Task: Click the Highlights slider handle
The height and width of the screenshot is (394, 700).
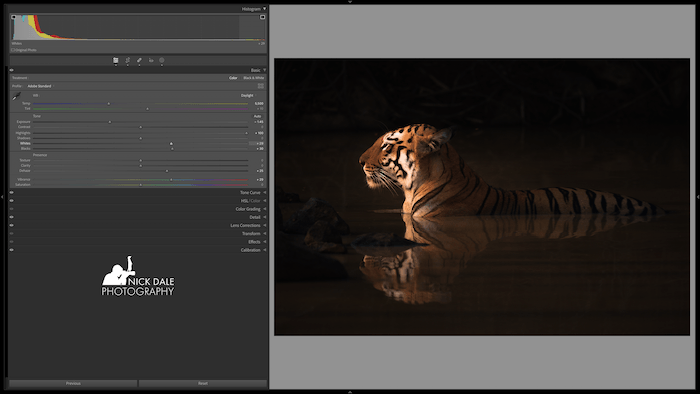Action: (x=246, y=133)
